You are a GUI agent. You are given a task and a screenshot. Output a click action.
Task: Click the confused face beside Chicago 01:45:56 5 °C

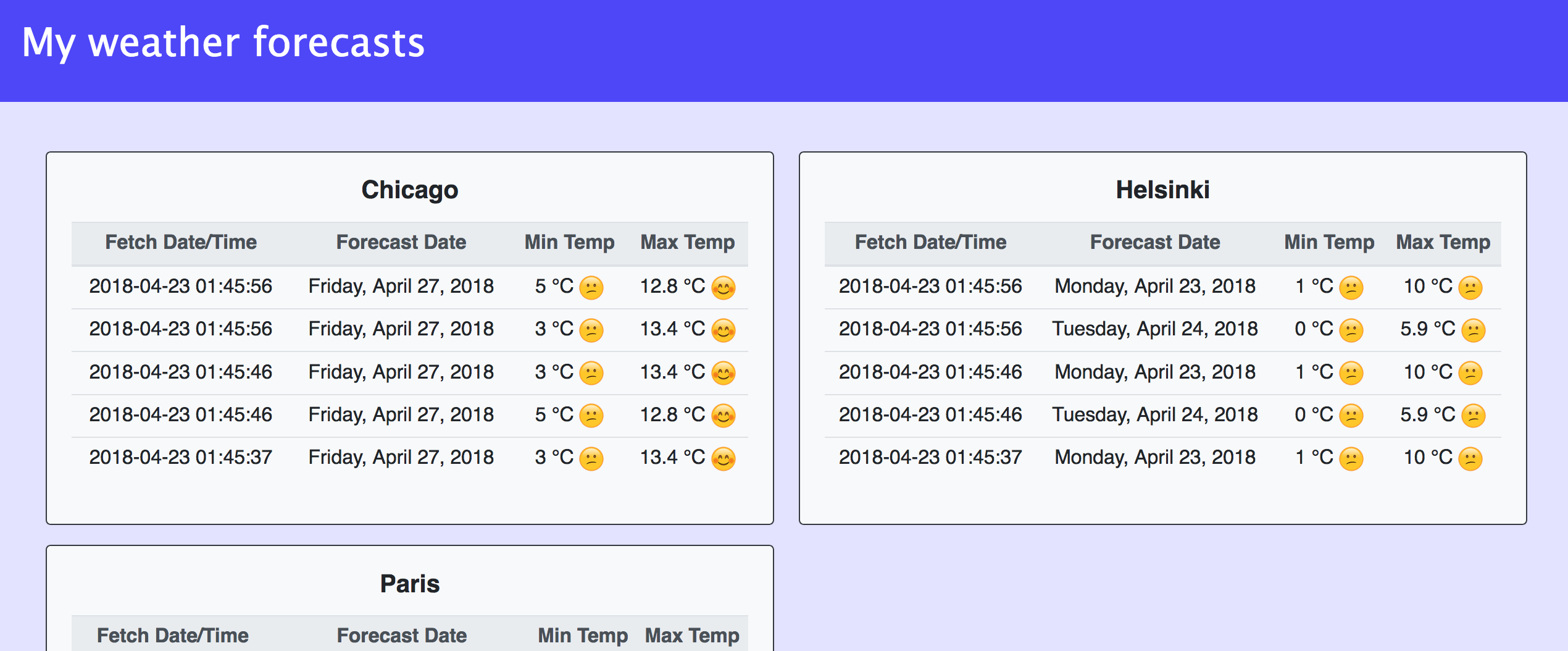click(591, 288)
